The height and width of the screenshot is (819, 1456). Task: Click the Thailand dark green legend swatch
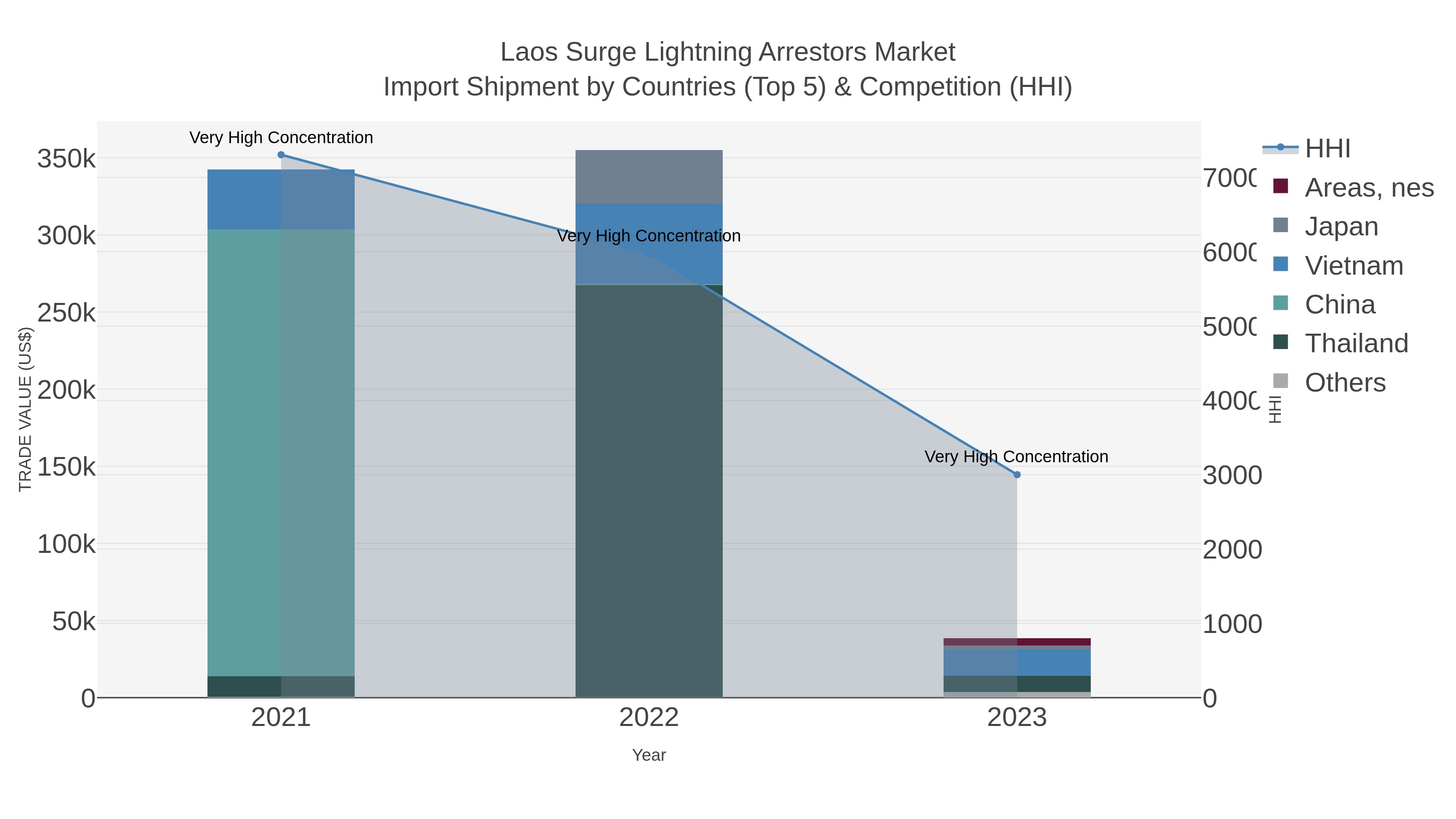click(1281, 342)
